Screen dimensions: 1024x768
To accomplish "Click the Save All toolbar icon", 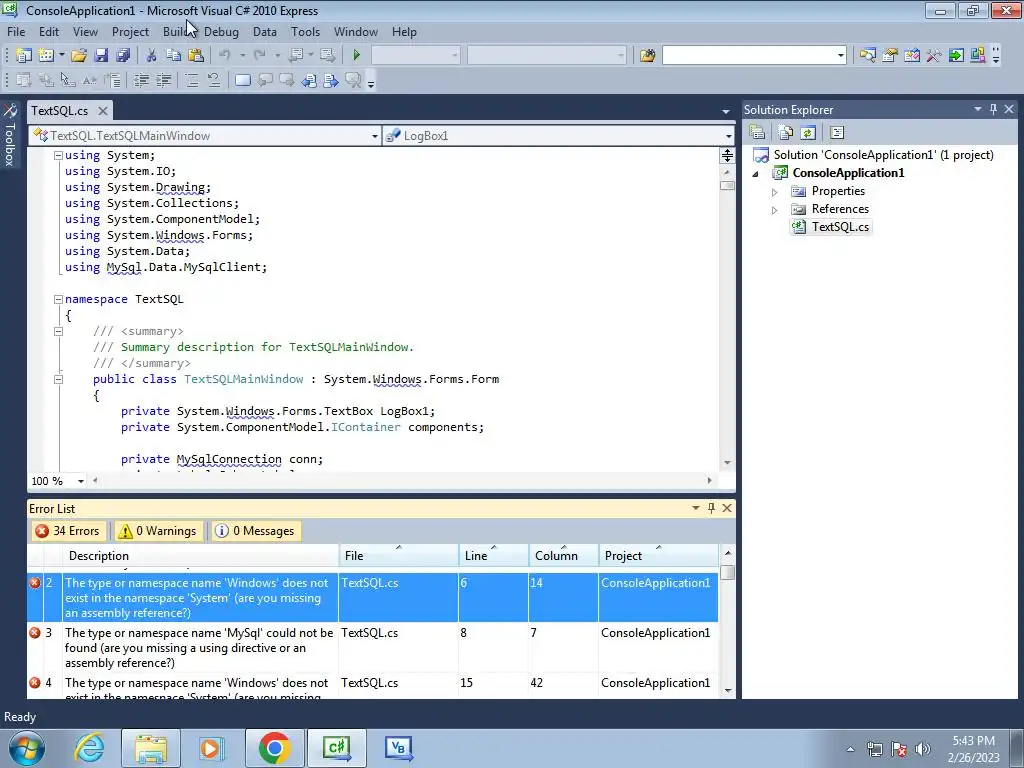I will click(123, 56).
